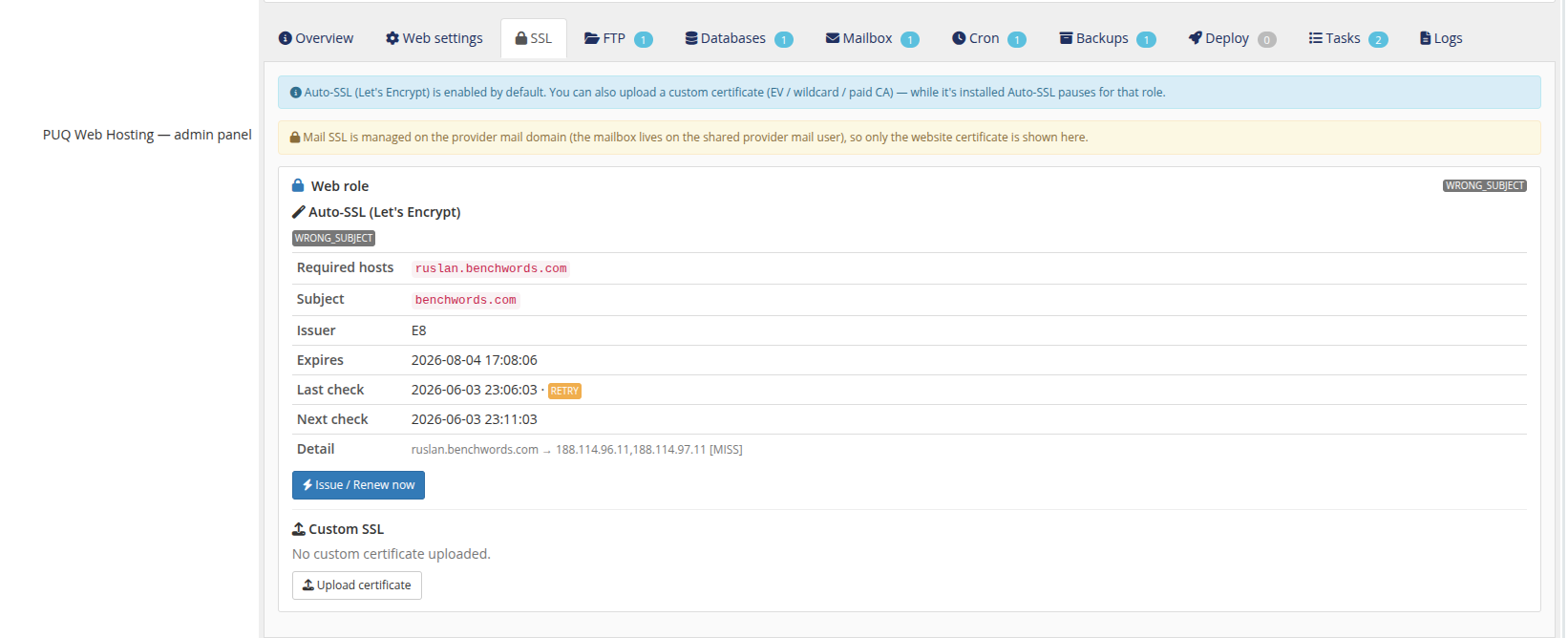Click the Subject row label

[321, 299]
